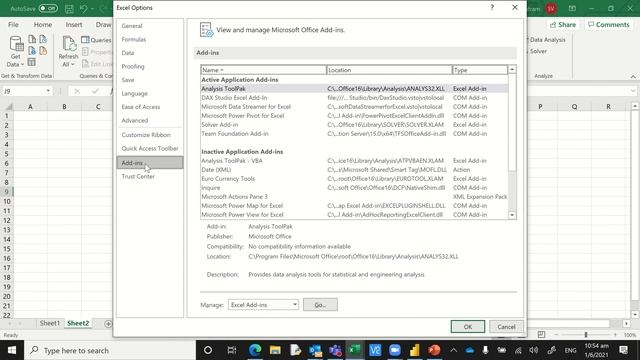
Task: Select the General options category
Action: pos(150,26)
